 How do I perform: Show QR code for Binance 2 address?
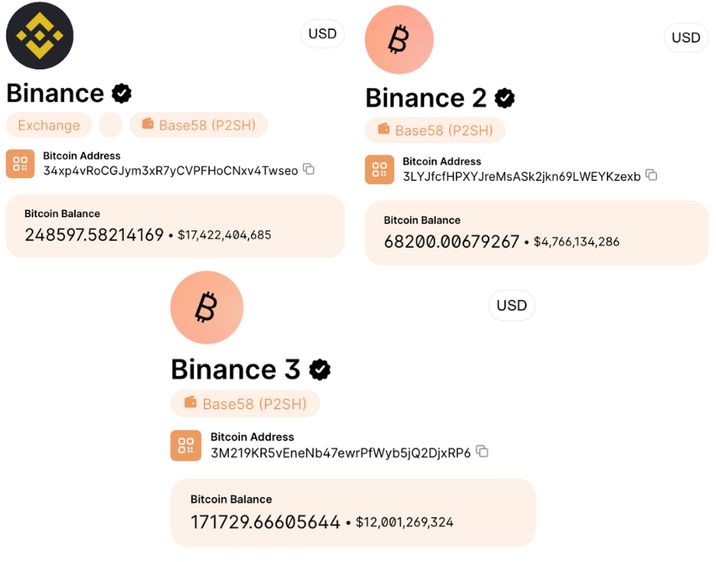click(380, 170)
